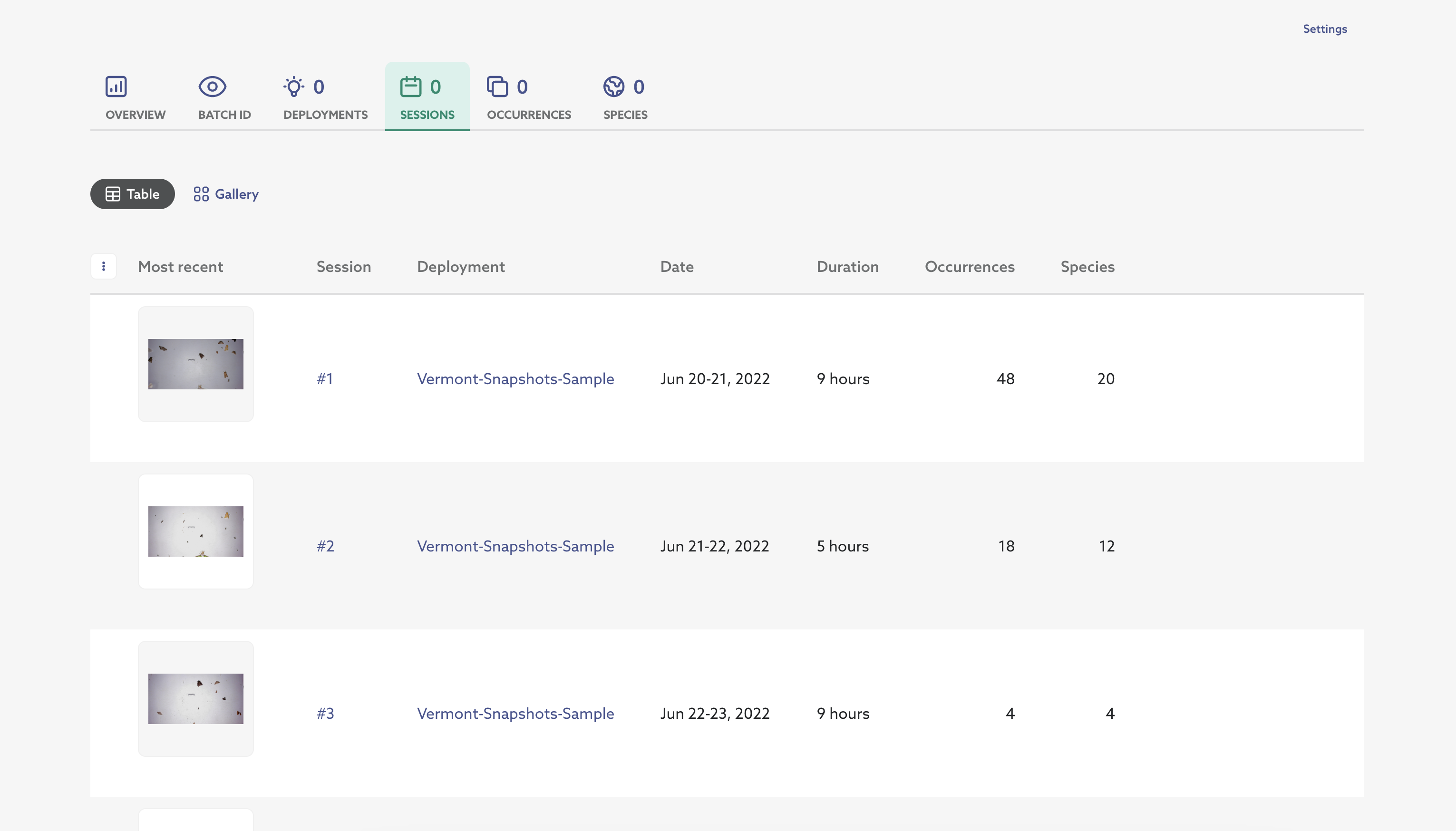Click the Occurrences stacked squares icon
The width and height of the screenshot is (1456, 831).
click(497, 87)
